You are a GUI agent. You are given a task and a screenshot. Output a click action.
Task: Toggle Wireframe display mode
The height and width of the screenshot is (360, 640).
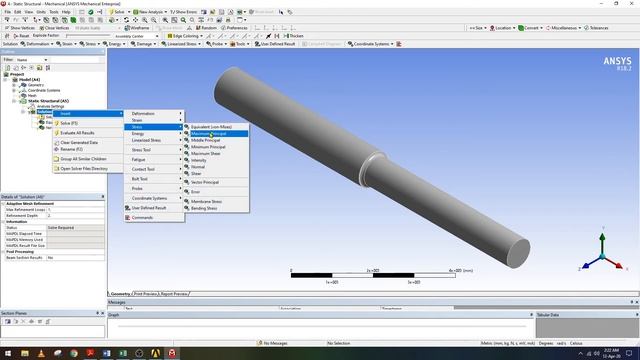(137, 28)
